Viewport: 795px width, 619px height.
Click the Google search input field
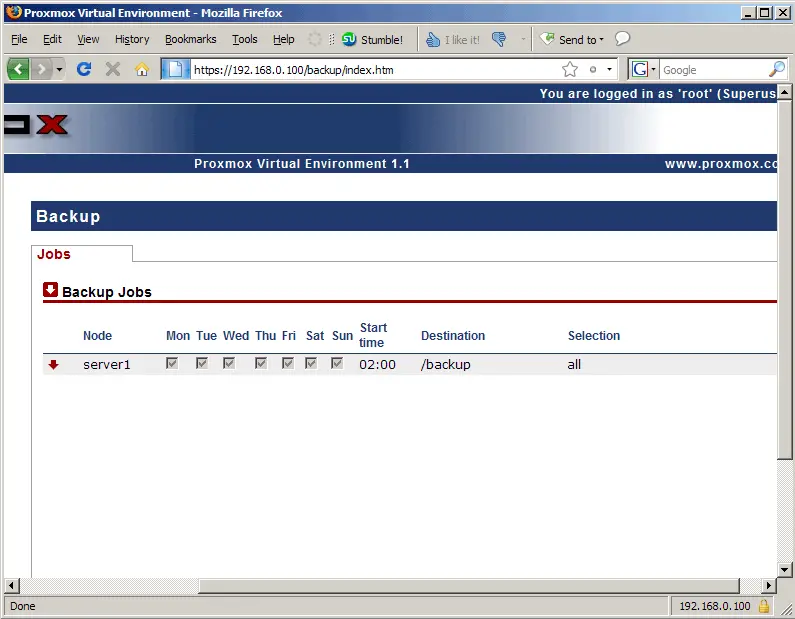[714, 69]
